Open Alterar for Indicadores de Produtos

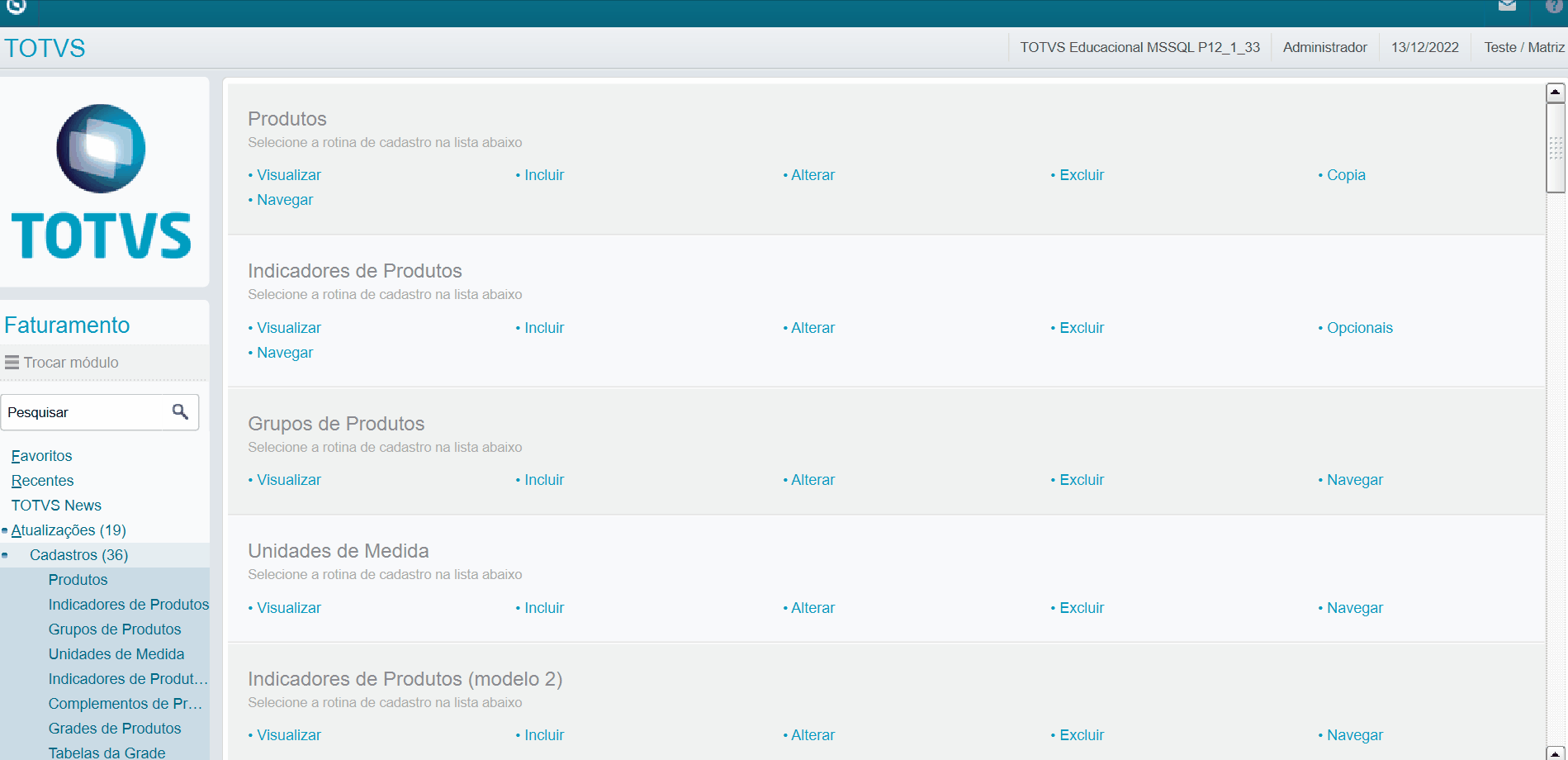[813, 328]
